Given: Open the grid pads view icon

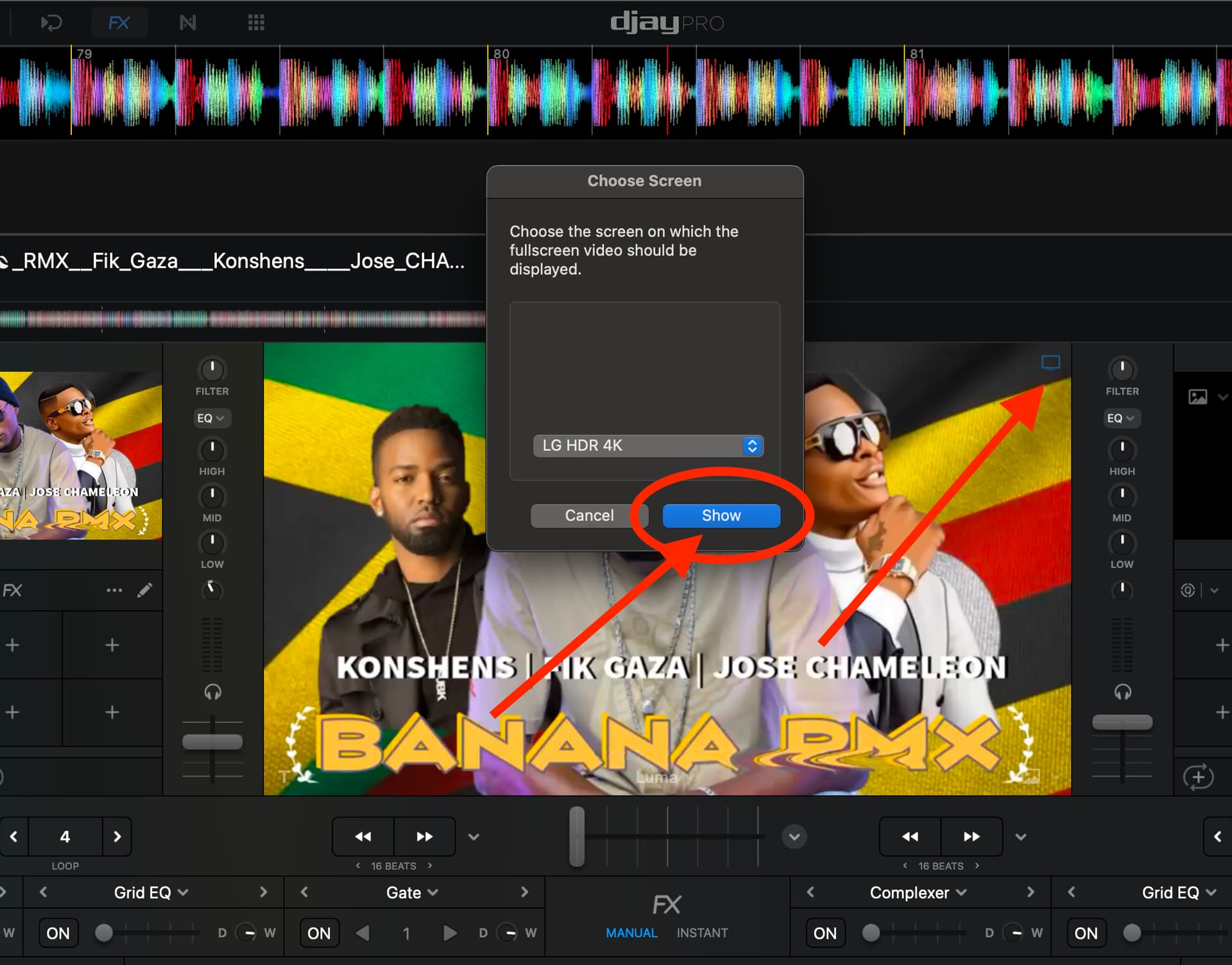Looking at the screenshot, I should click(x=256, y=23).
